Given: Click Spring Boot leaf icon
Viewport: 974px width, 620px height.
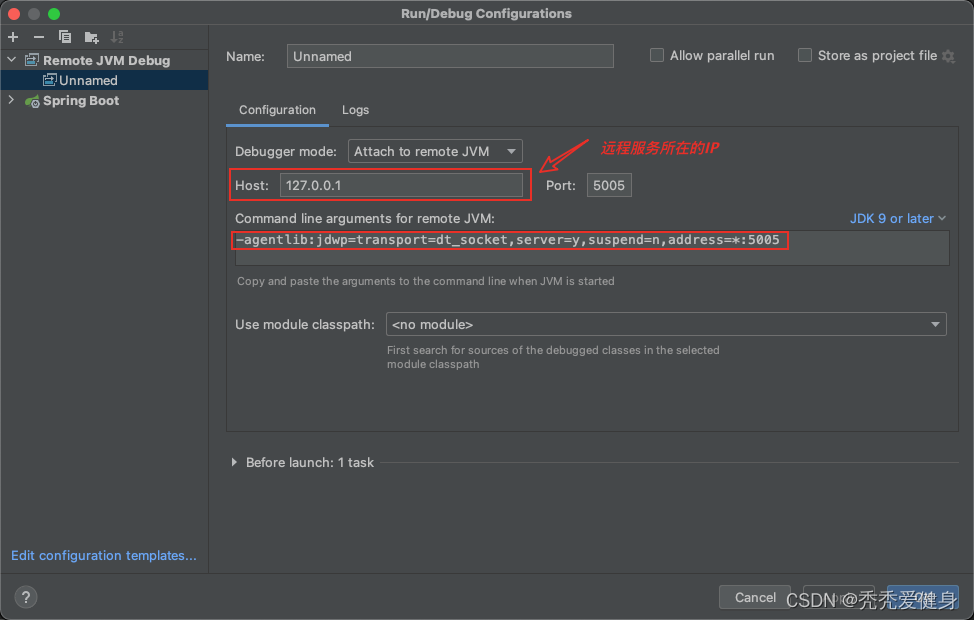Looking at the screenshot, I should pyautogui.click(x=32, y=101).
